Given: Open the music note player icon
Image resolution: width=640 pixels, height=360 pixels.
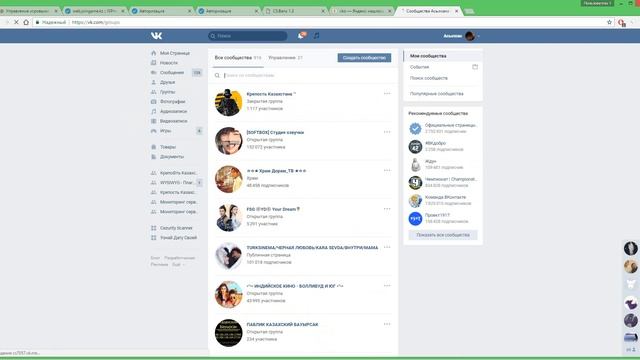Looking at the screenshot, I should (x=316, y=36).
